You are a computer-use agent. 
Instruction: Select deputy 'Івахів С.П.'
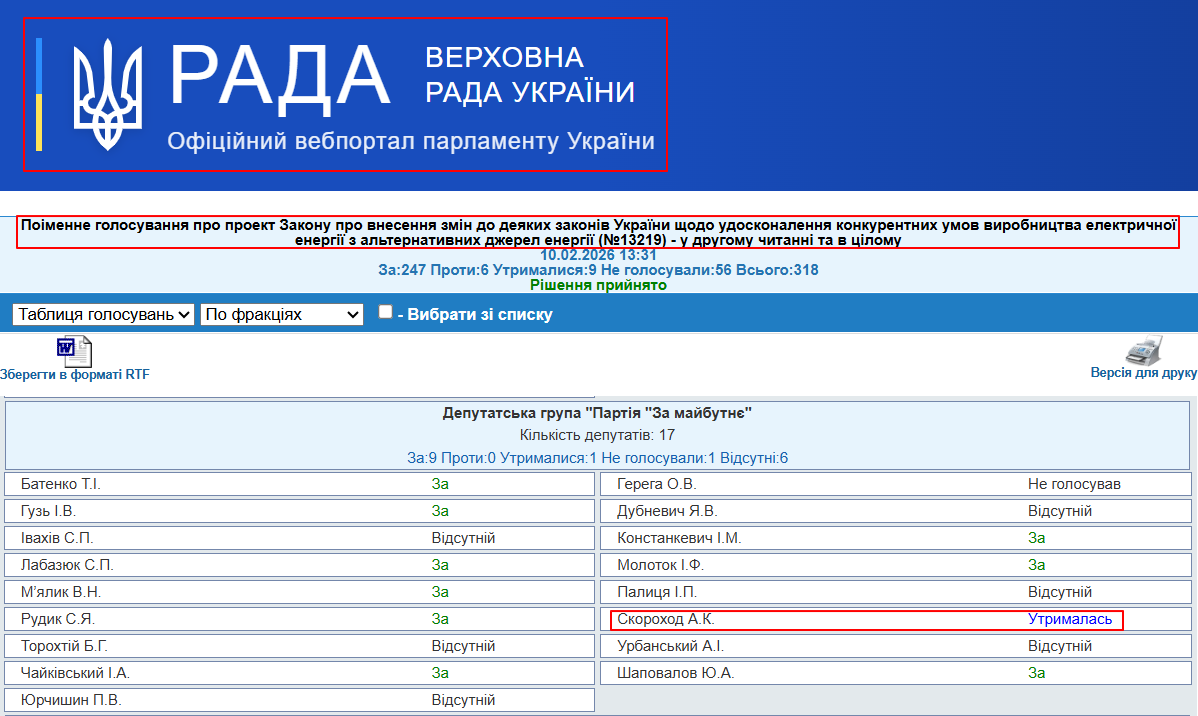[57, 538]
